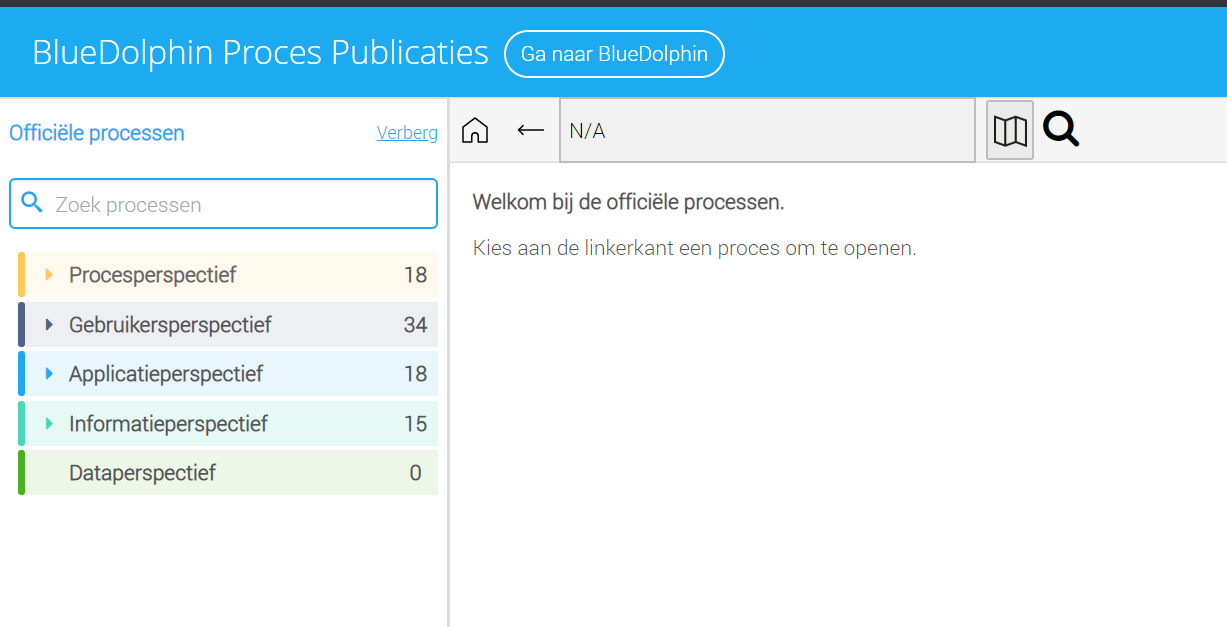Click the search icon in Zoek processen field
Image resolution: width=1227 pixels, height=627 pixels.
click(x=32, y=203)
